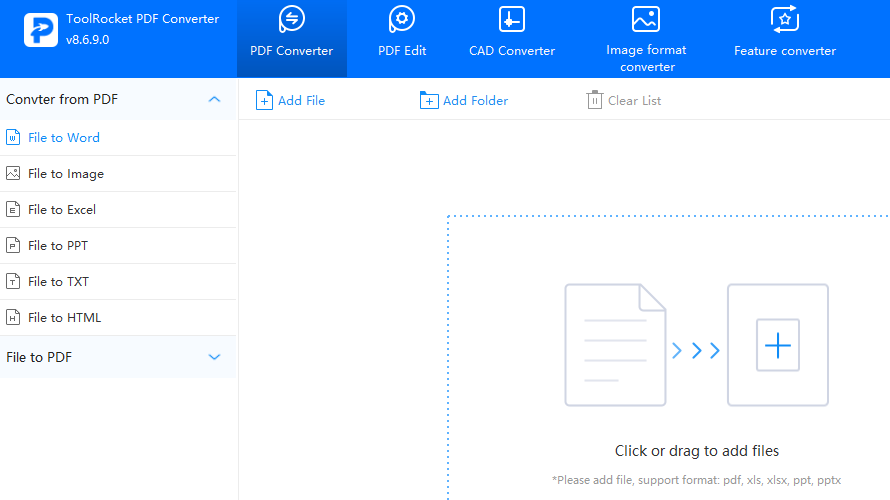Switch to the Feature converter label
Image resolution: width=890 pixels, height=500 pixels.
tap(785, 51)
